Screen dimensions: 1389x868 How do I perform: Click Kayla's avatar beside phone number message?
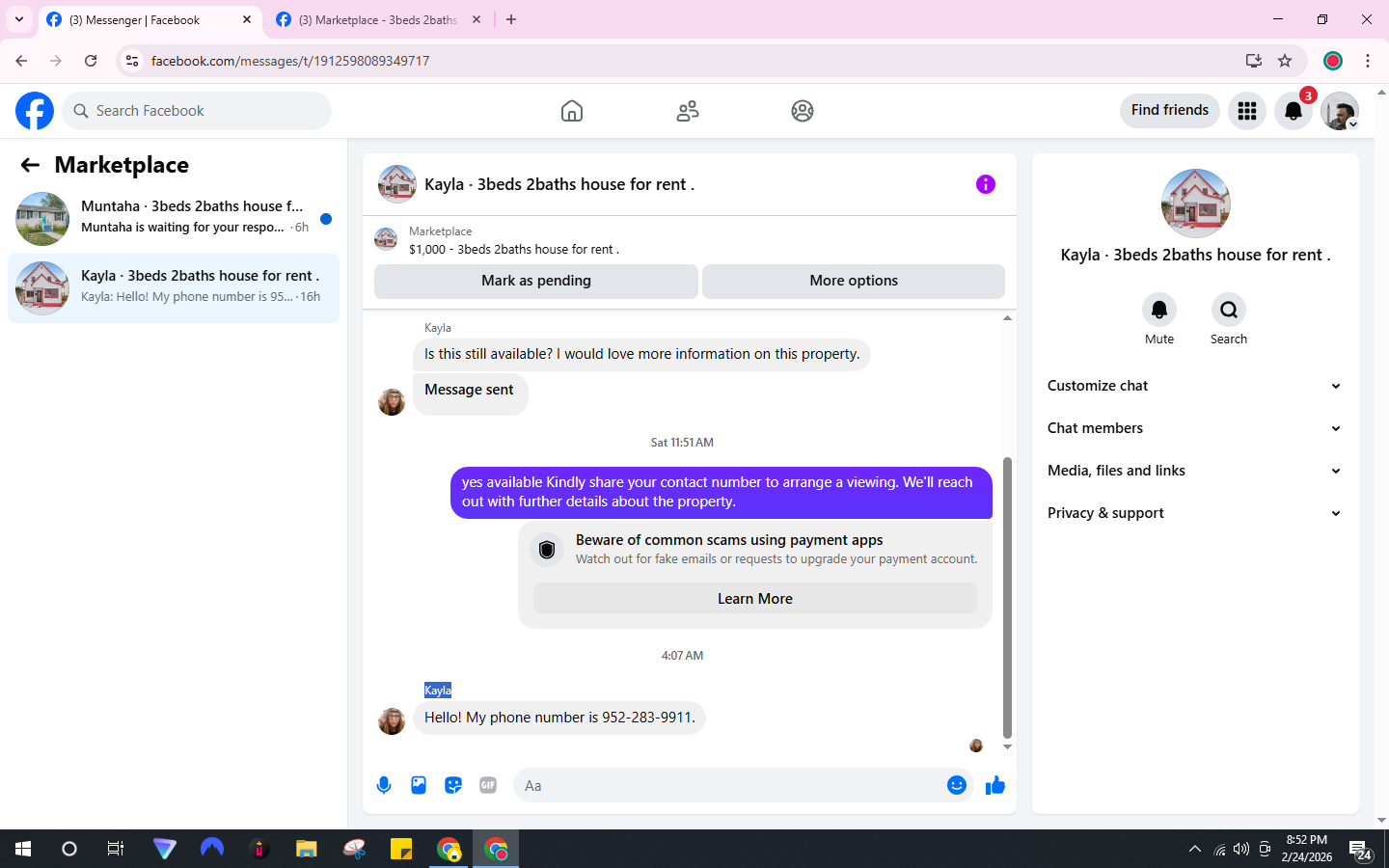coord(392,720)
